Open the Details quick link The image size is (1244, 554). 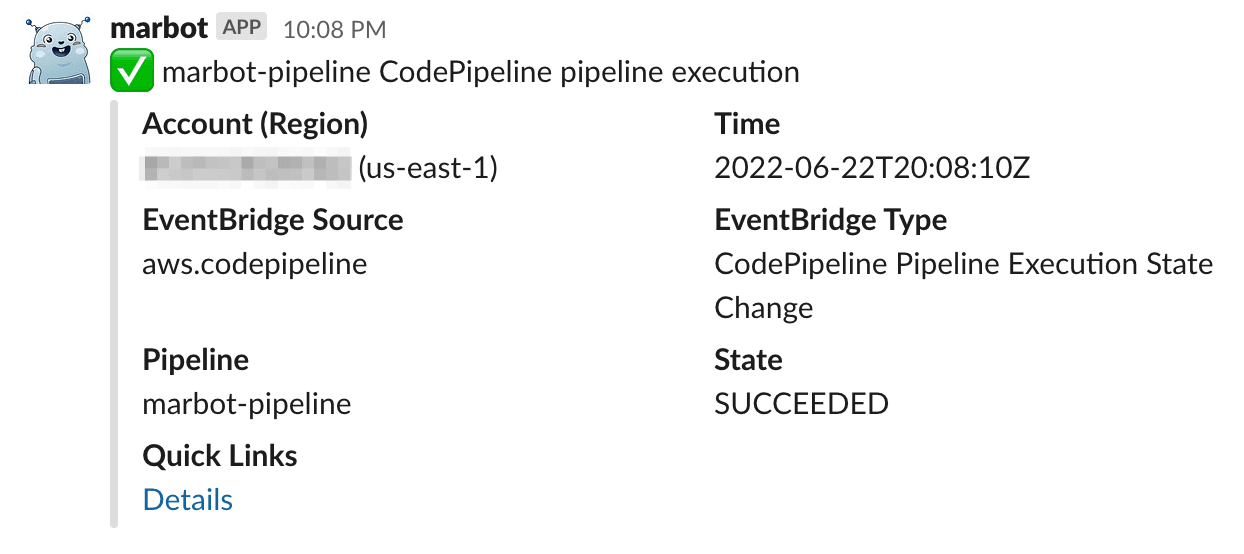(188, 500)
